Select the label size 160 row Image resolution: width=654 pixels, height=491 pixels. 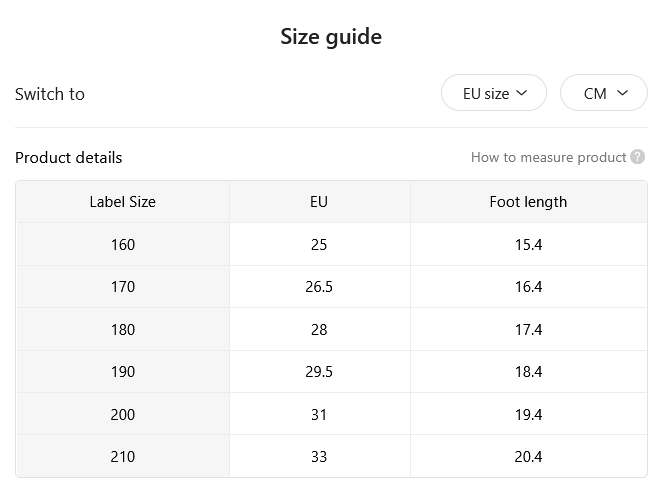[331, 244]
